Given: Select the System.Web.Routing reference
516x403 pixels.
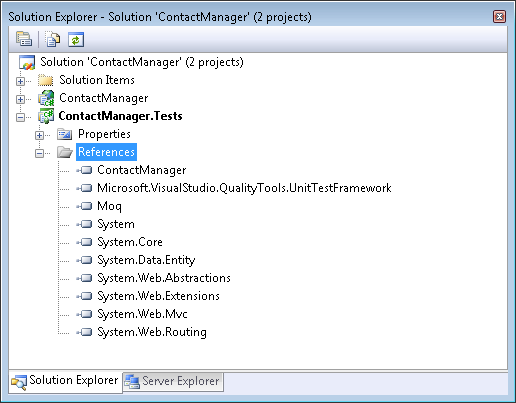Looking at the screenshot, I should point(152,332).
